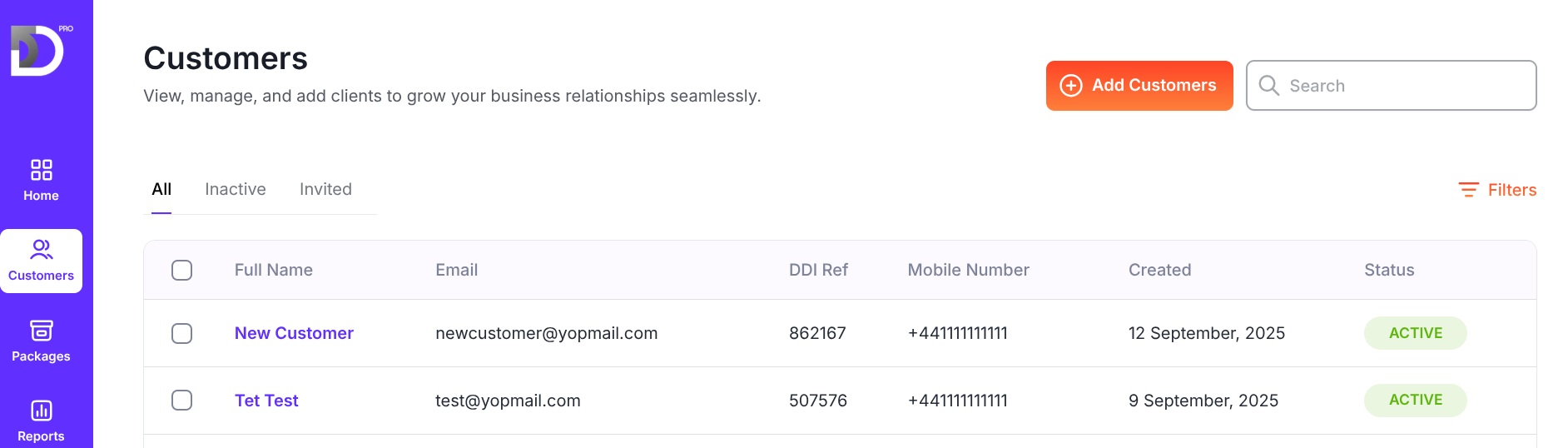Click the DD Pro logo icon
This screenshot has height=448, width=1568.
pyautogui.click(x=37, y=50)
